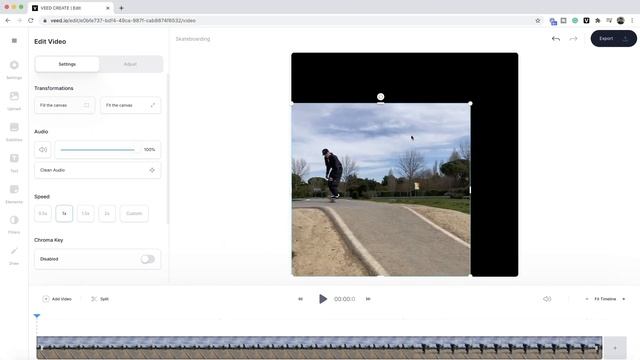The image size is (640, 360).
Task: Zoom in timeline with plus icon
Action: 624,299
